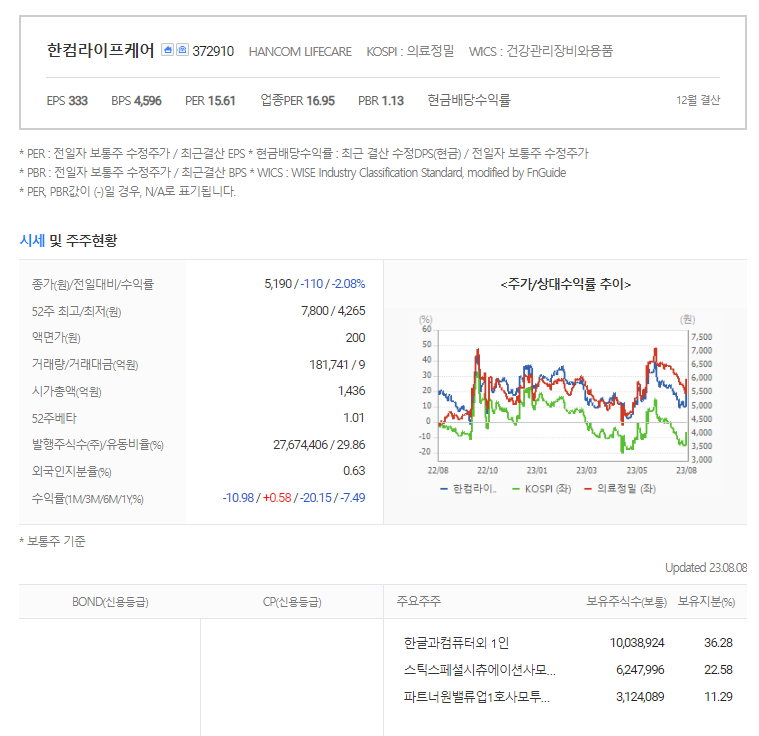759x736 pixels.
Task: Click the PBR 1.13 figure
Action: (x=381, y=101)
